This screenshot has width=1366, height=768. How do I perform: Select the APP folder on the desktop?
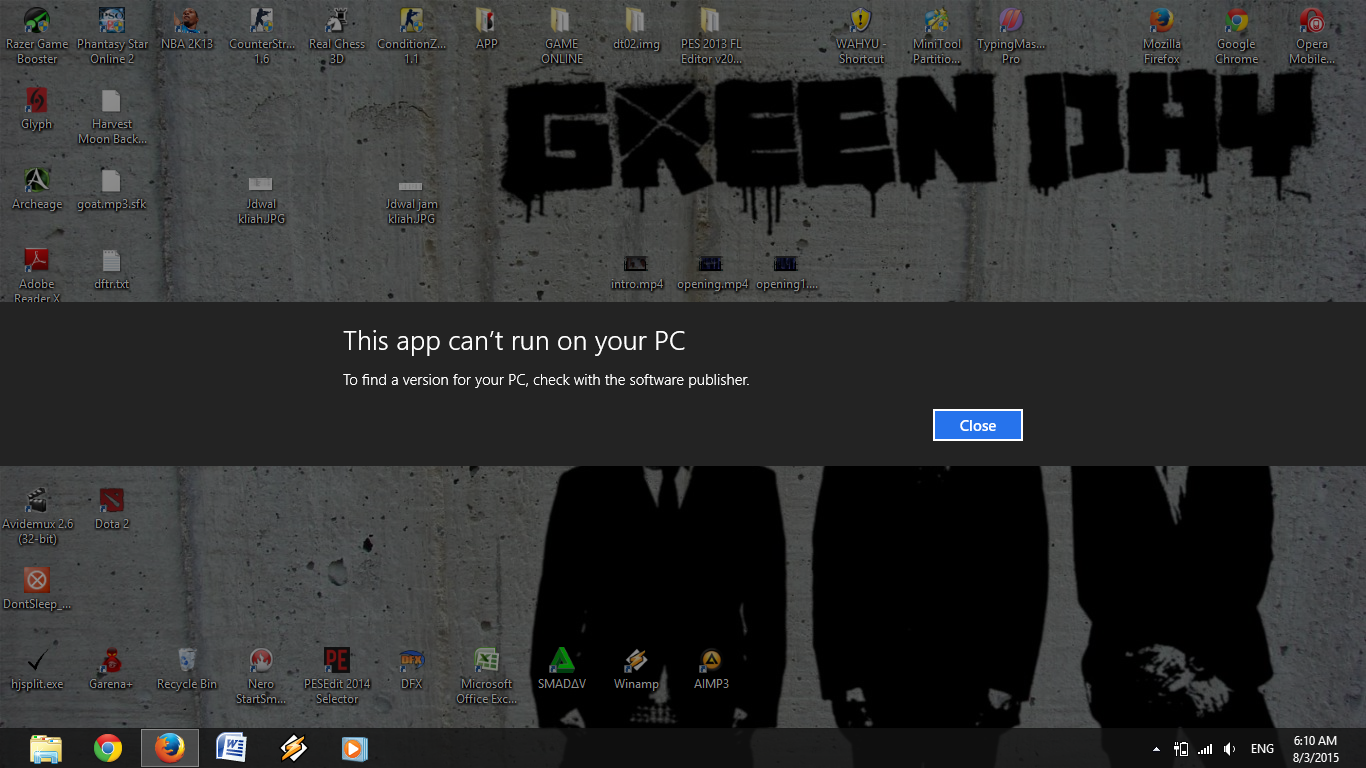pos(486,29)
